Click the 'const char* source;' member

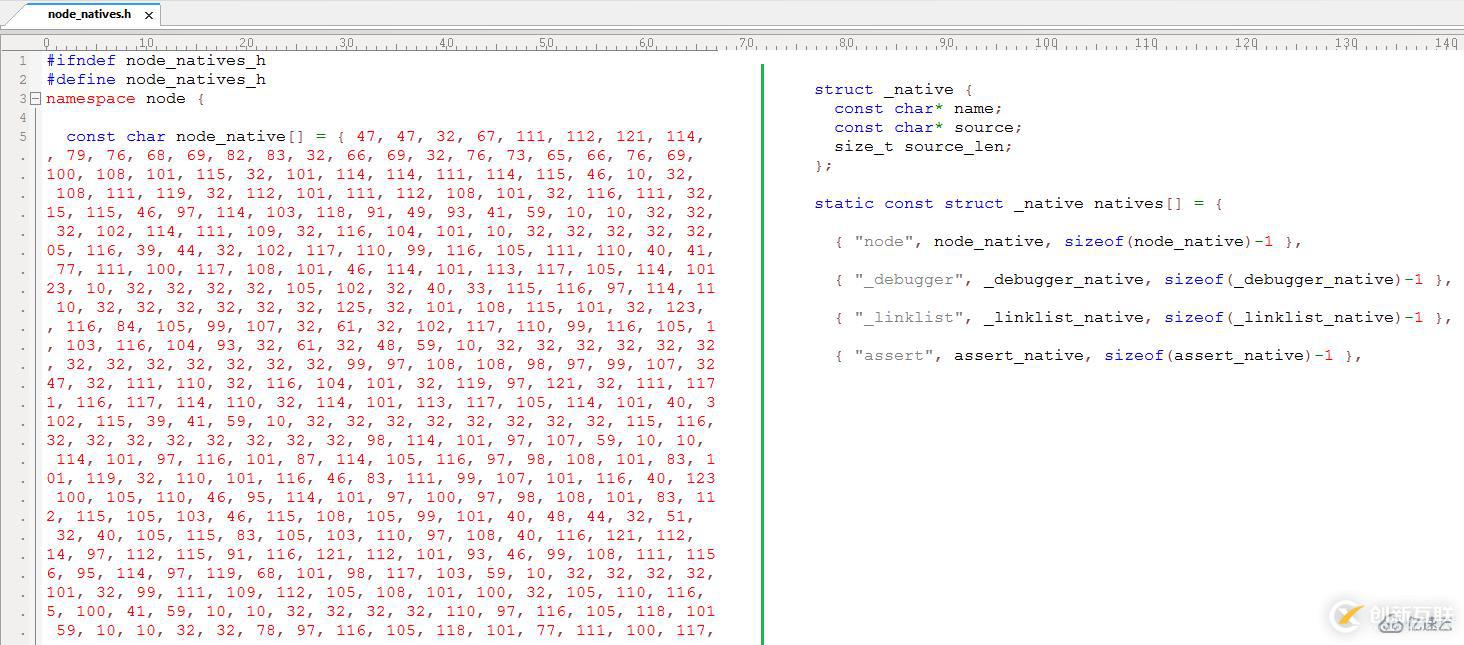[929, 128]
